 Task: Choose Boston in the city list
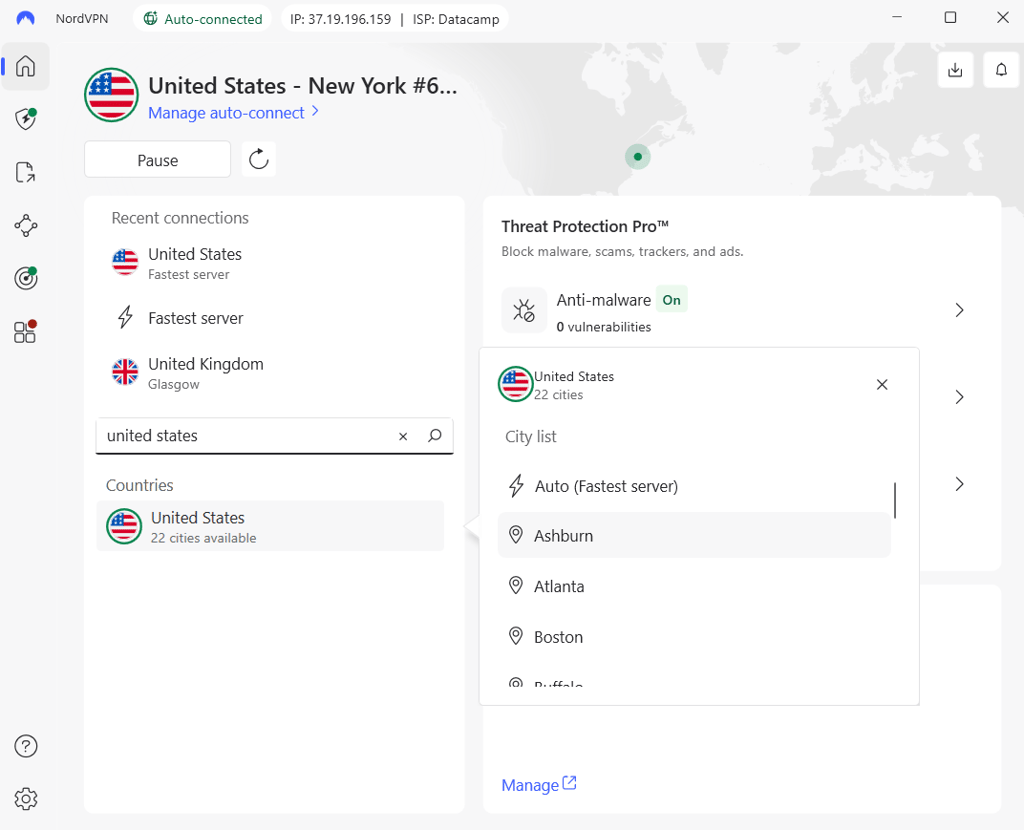click(x=694, y=637)
